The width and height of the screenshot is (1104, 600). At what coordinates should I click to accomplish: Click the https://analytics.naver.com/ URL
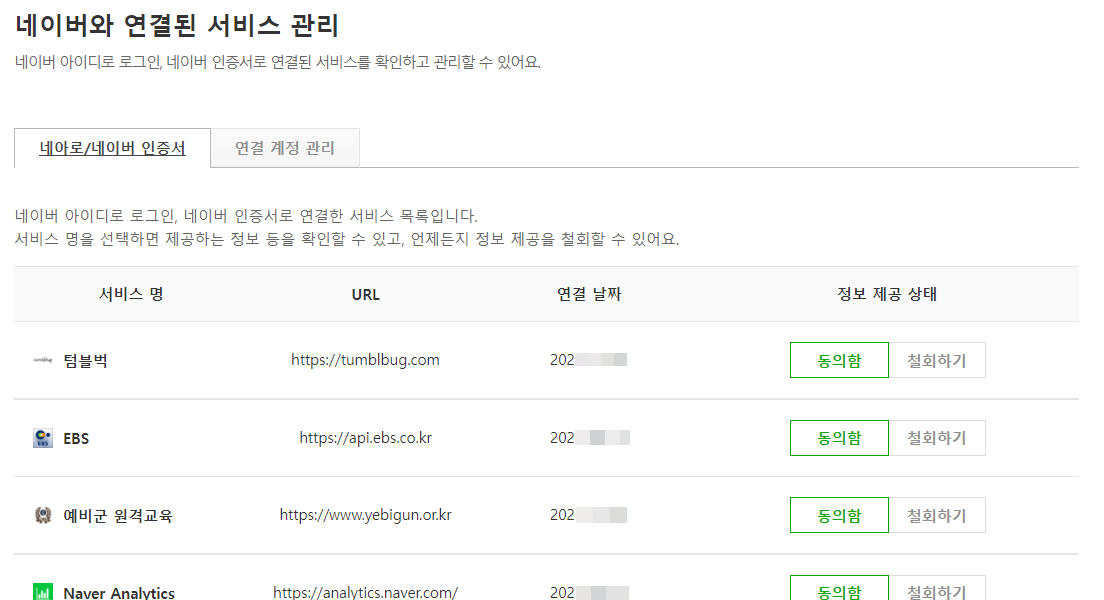click(365, 592)
